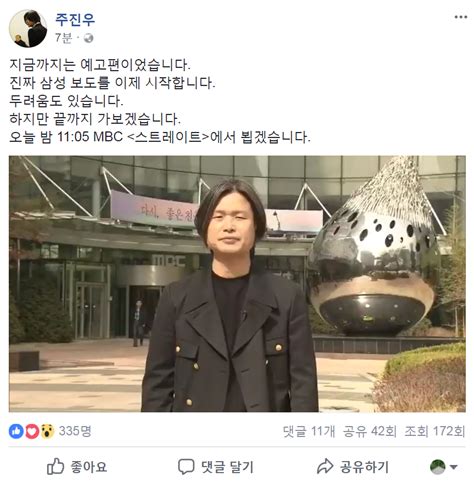Open the 댓글 11개 comments count
The height and width of the screenshot is (483, 474).
point(309,431)
